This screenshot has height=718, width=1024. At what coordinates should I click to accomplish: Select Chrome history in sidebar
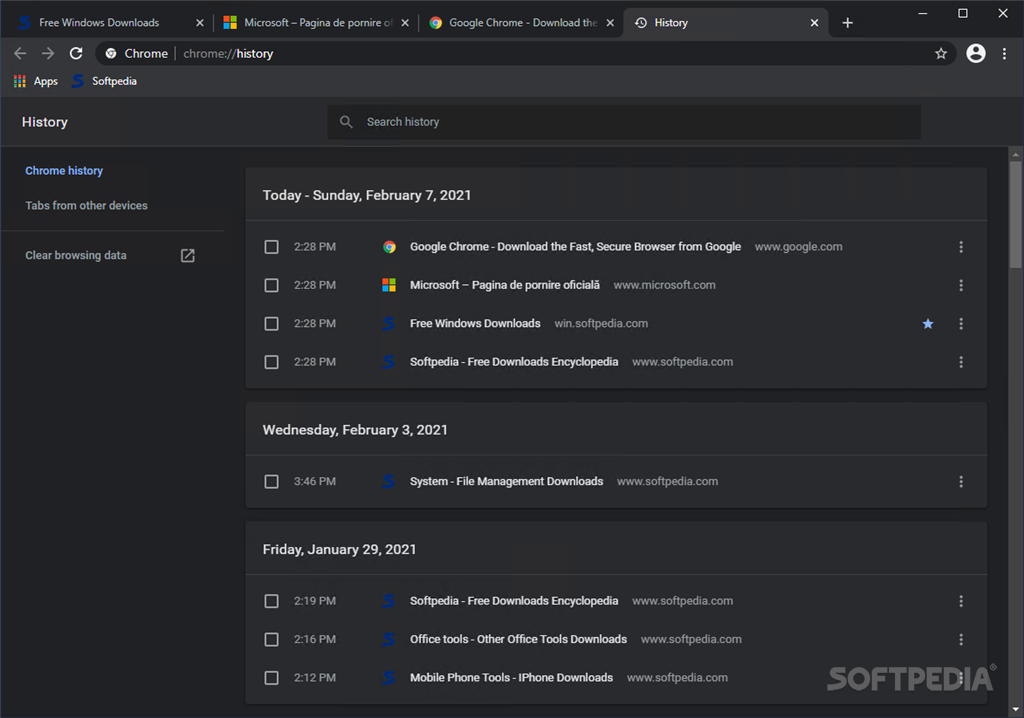64,171
